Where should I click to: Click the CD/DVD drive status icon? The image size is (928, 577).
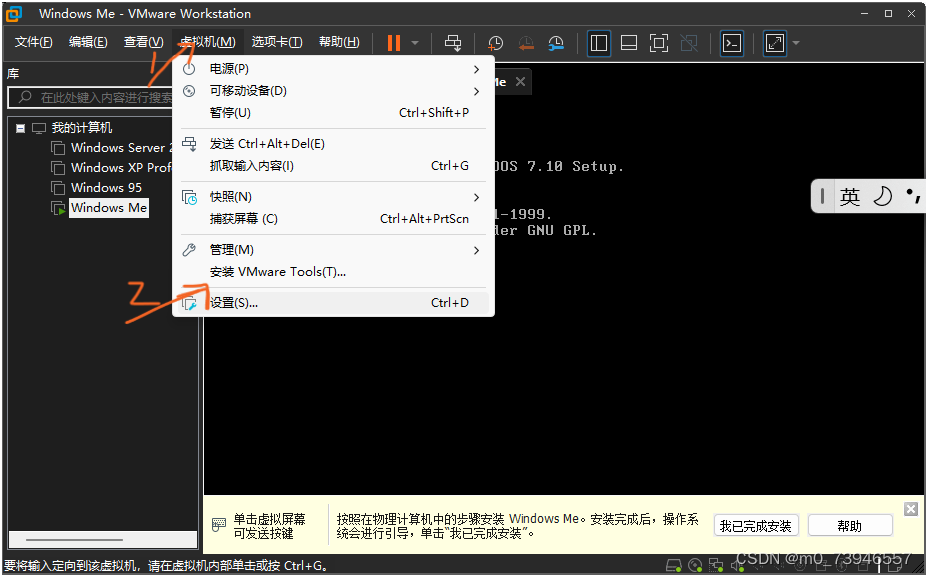click(x=695, y=566)
